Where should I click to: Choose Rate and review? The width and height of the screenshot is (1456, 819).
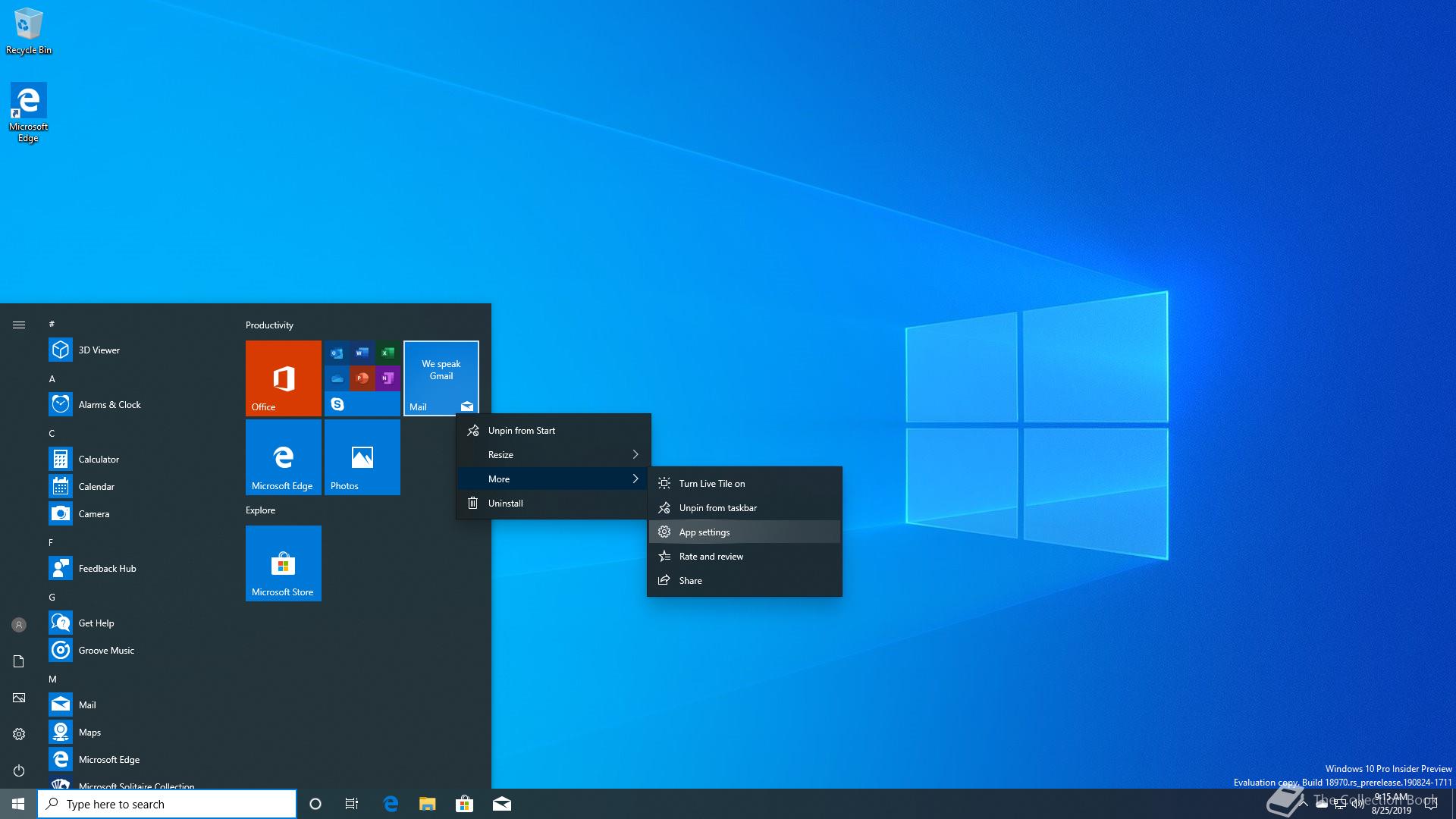[744, 557]
